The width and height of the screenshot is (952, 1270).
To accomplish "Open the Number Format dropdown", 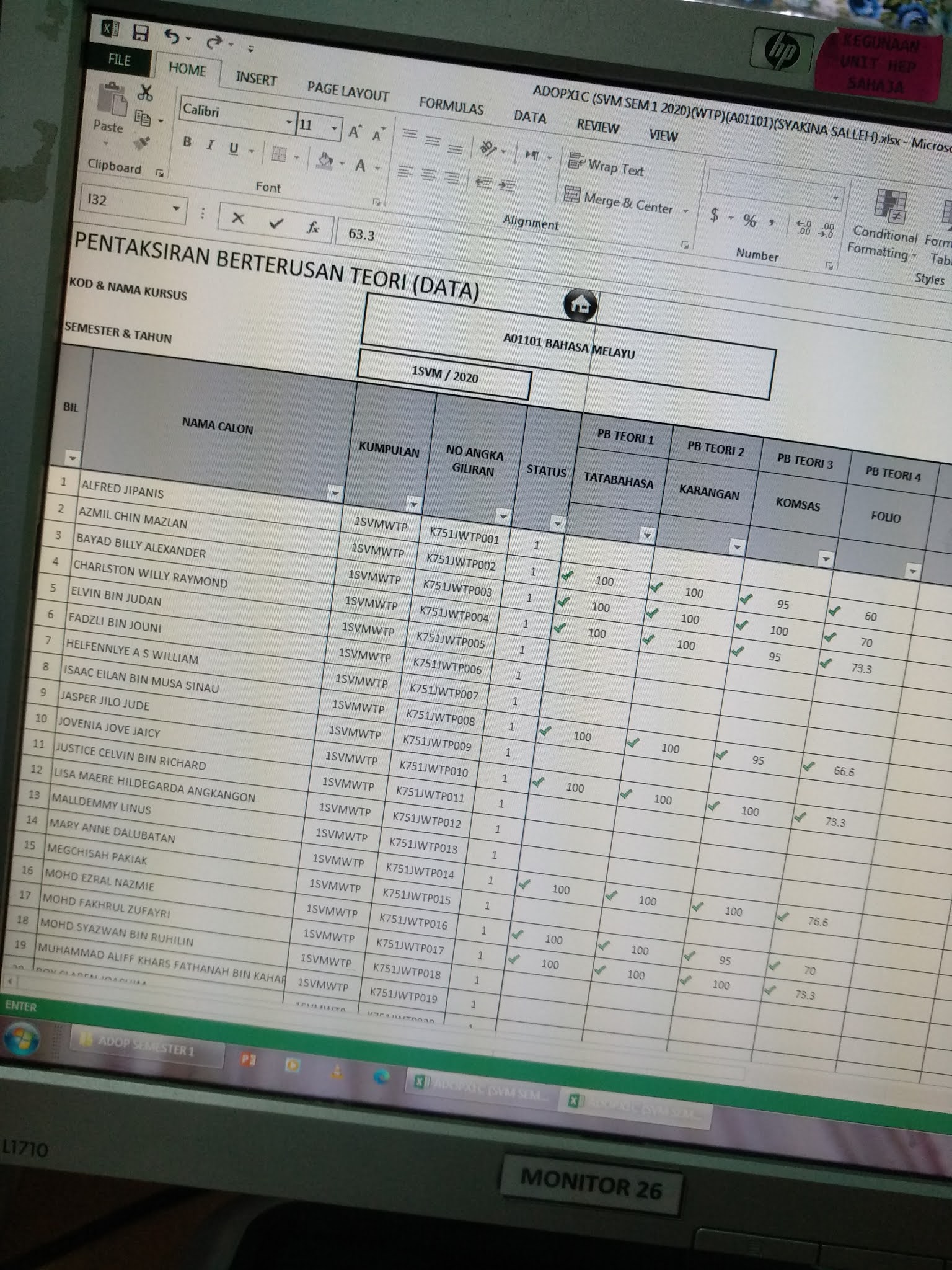I will 836,198.
